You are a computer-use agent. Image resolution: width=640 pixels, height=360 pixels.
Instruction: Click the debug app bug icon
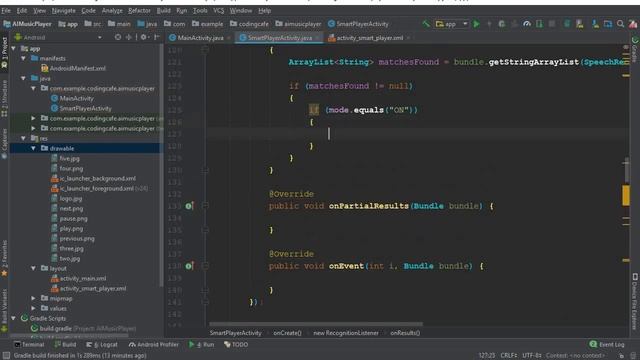502,24
